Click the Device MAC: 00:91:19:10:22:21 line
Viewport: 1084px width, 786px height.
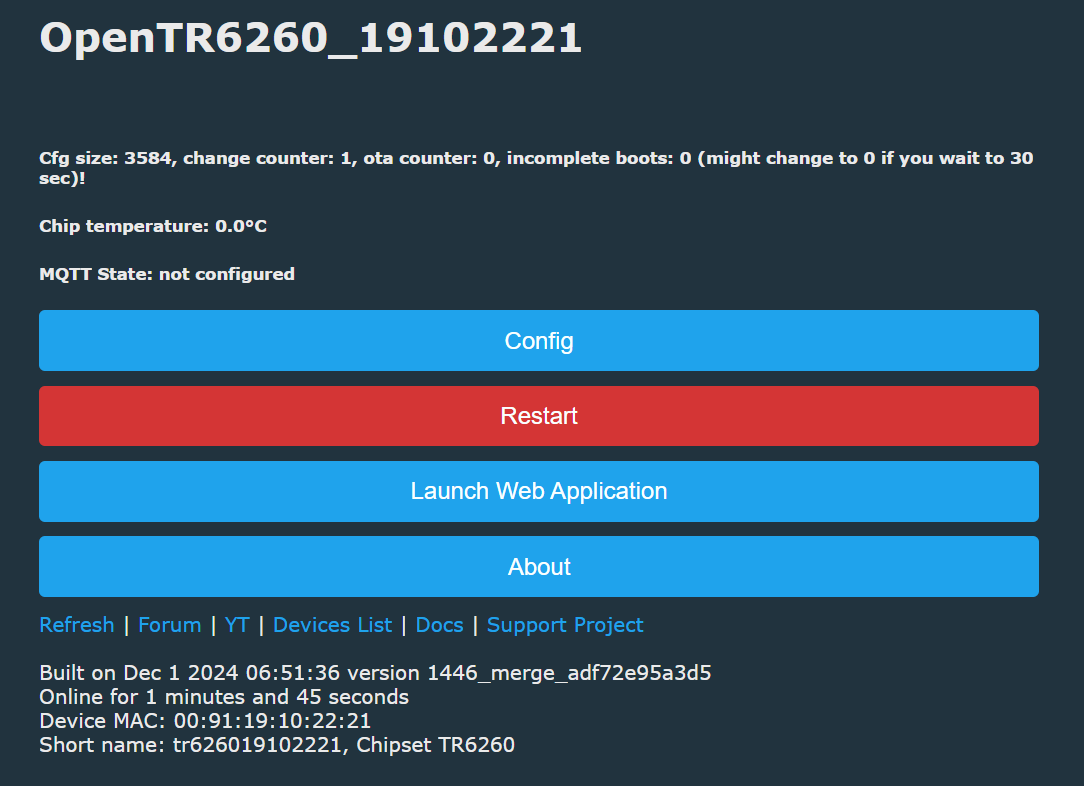pyautogui.click(x=205, y=721)
